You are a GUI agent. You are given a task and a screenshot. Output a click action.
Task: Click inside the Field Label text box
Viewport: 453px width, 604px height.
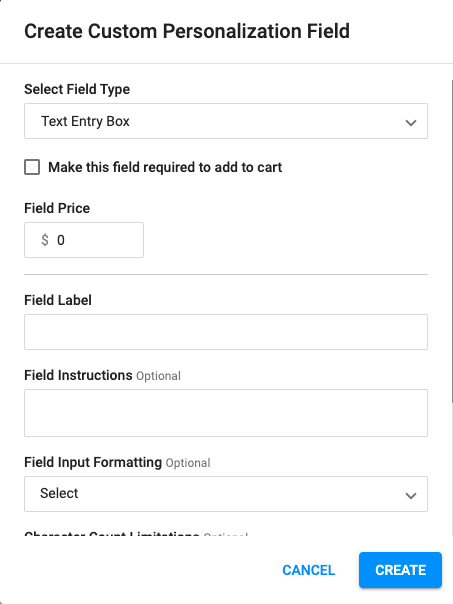226,332
